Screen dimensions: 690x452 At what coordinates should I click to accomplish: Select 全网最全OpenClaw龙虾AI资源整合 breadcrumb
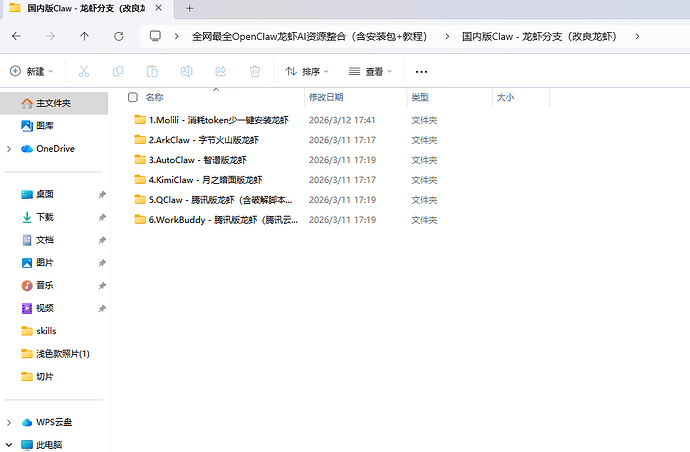click(x=310, y=37)
